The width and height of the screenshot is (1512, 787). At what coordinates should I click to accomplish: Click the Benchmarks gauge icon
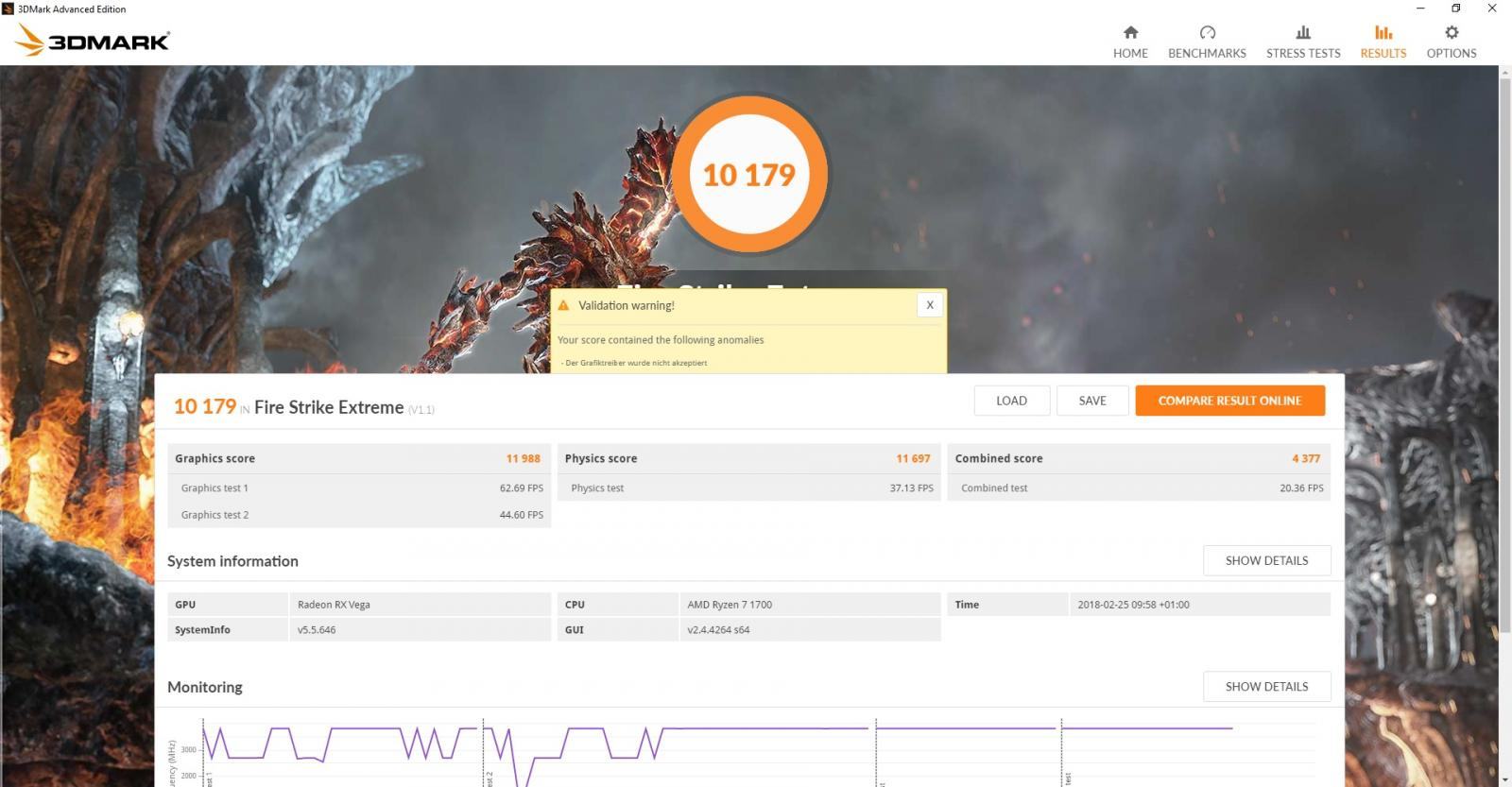pyautogui.click(x=1207, y=32)
